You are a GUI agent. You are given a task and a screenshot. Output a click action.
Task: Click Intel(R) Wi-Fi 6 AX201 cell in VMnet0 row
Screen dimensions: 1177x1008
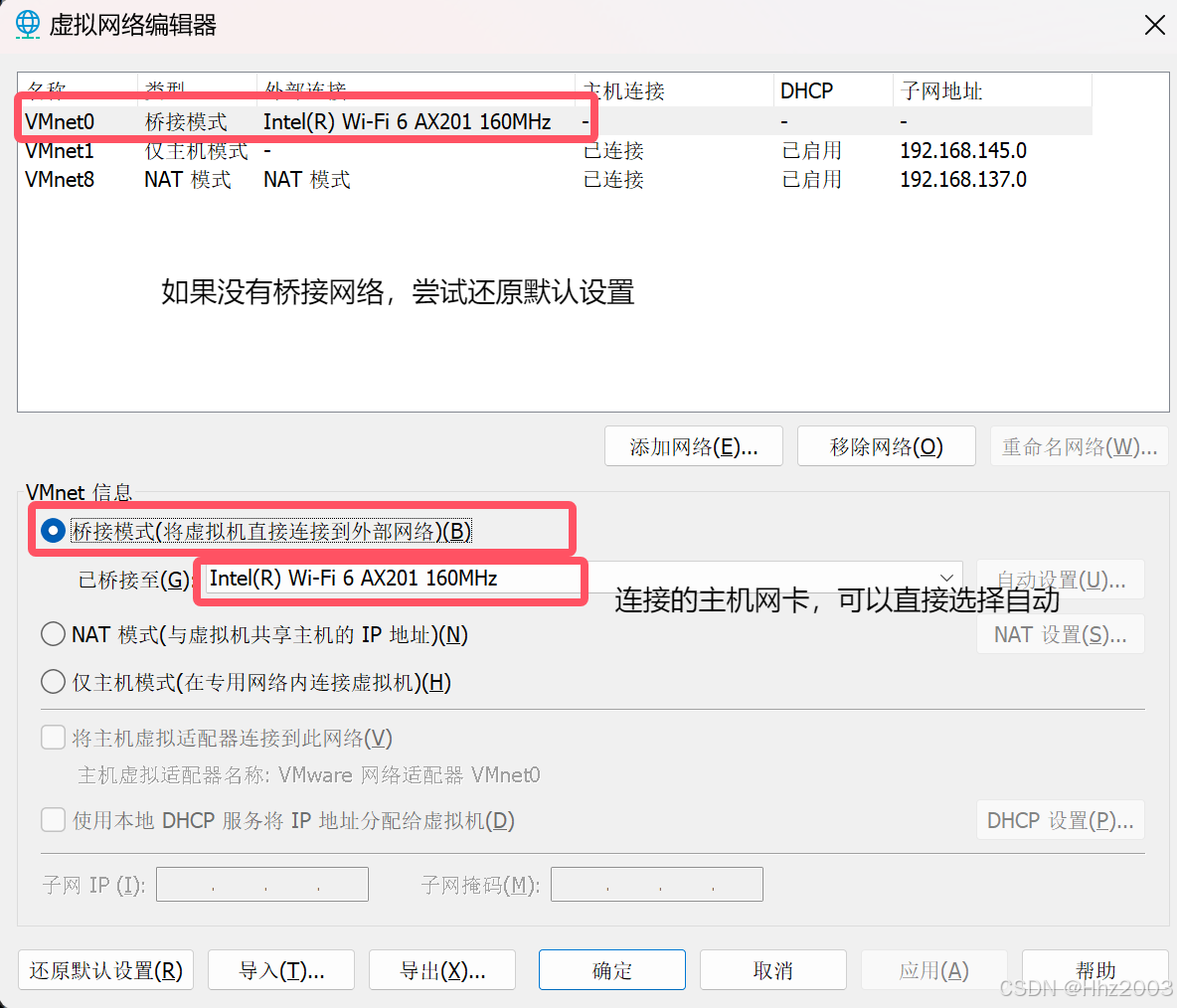click(x=407, y=121)
